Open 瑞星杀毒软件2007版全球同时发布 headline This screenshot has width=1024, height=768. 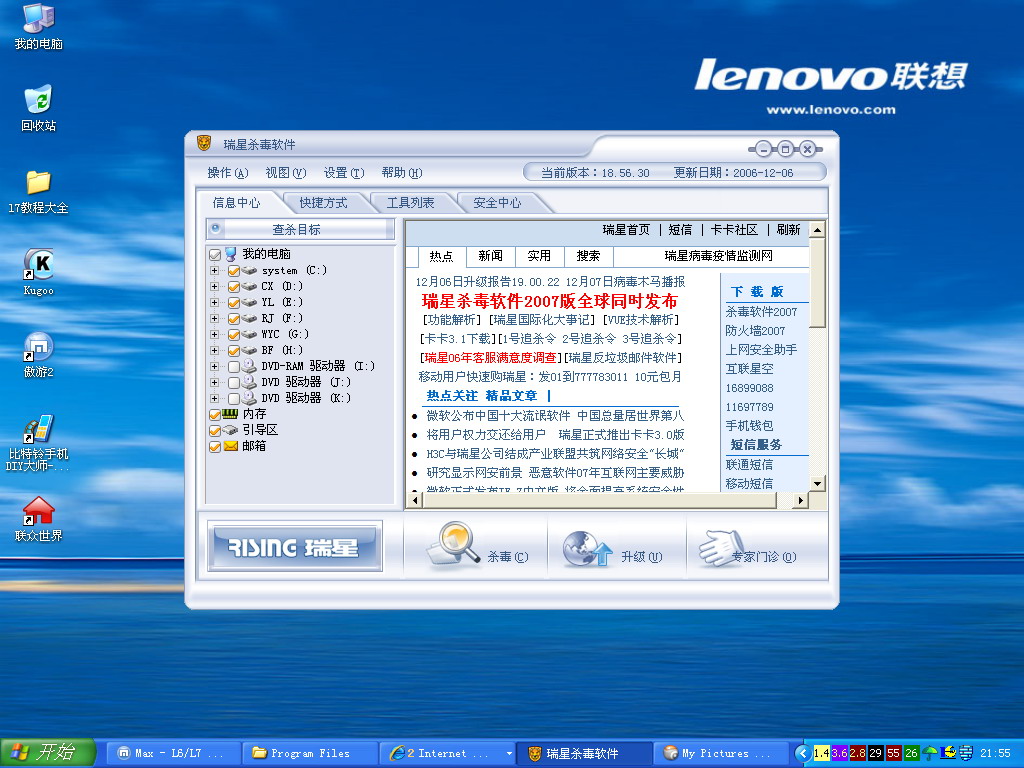click(550, 301)
